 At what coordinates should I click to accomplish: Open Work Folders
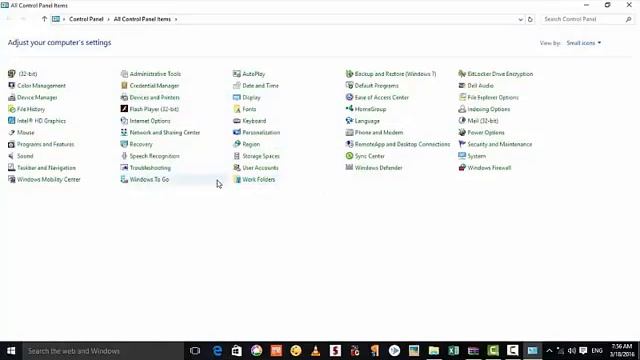pyautogui.click(x=259, y=180)
